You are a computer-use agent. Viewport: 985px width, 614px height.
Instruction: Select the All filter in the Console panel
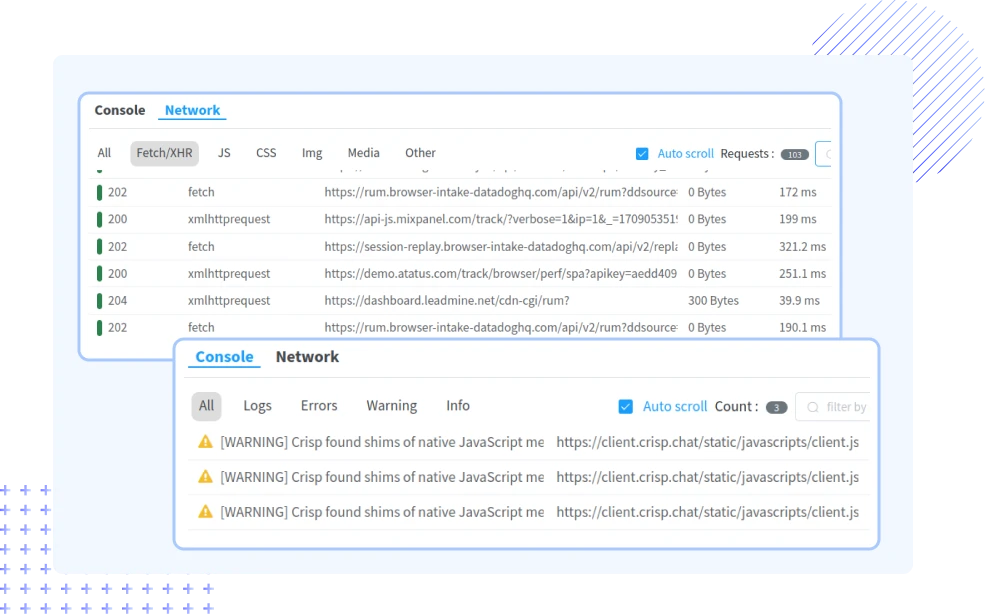tap(206, 406)
